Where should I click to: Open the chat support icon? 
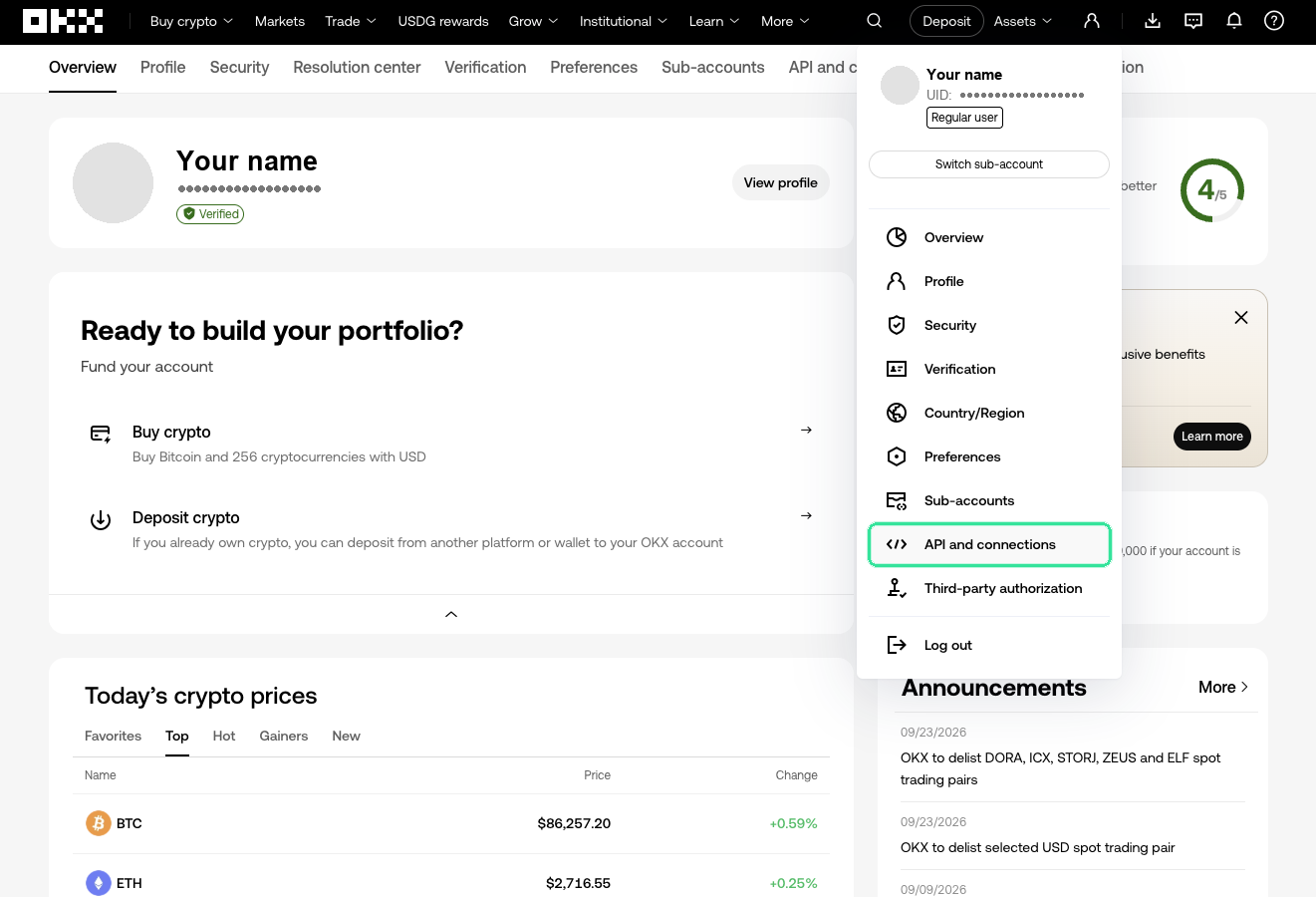1193,21
